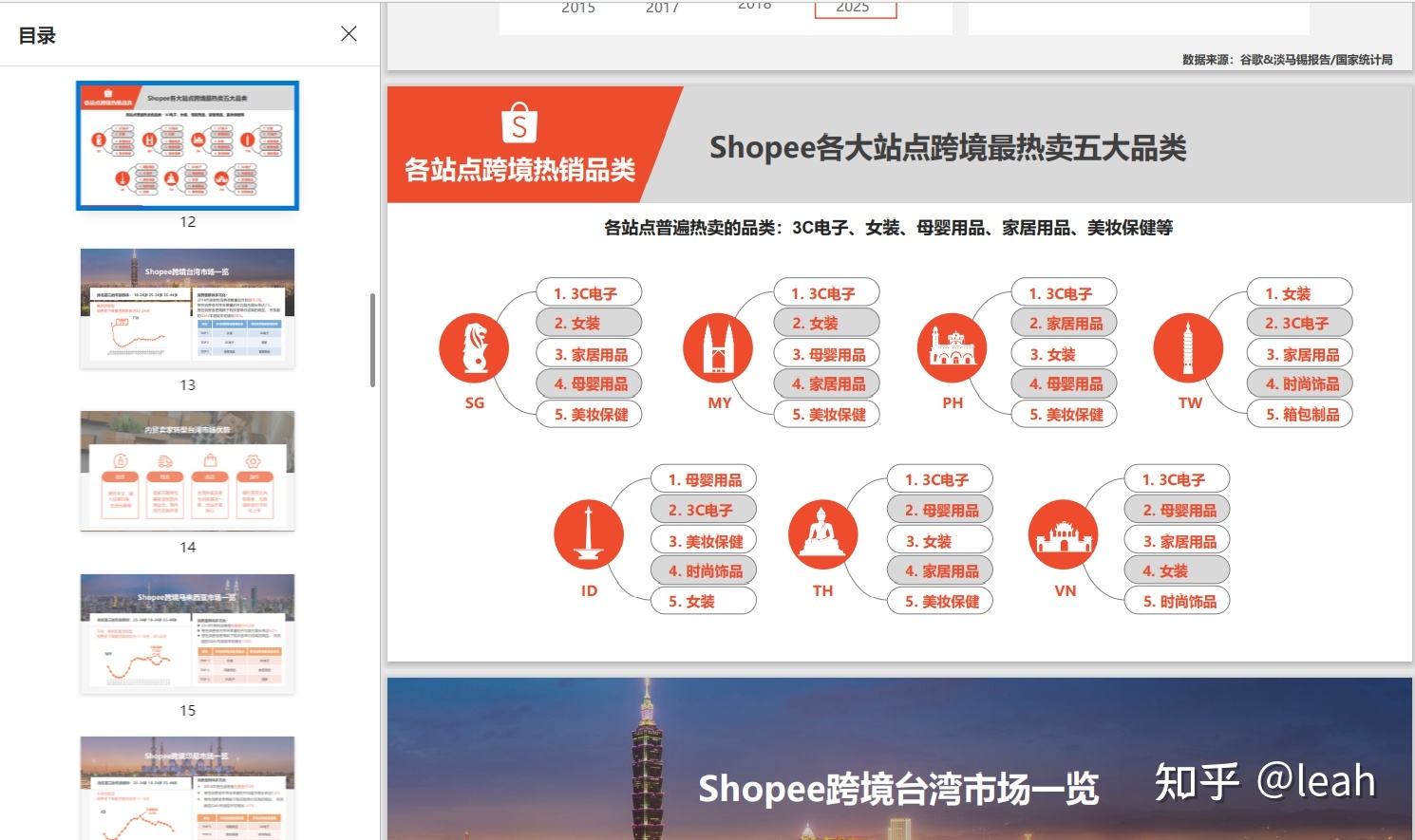Screen dimensions: 1415x840
Task: Click the SG country label
Action: pos(475,402)
